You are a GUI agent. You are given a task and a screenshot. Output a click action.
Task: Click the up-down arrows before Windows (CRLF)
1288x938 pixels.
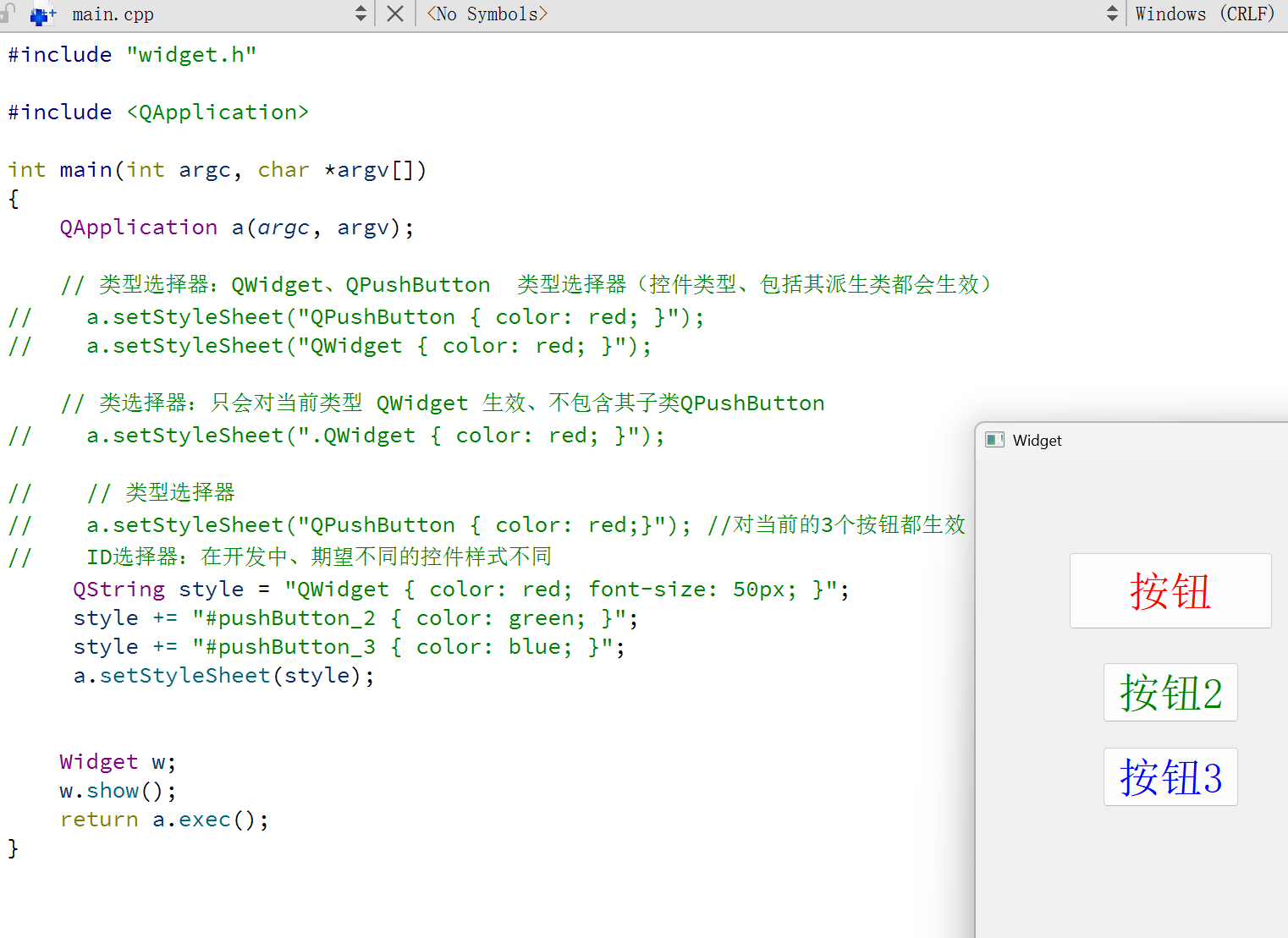tap(1111, 14)
